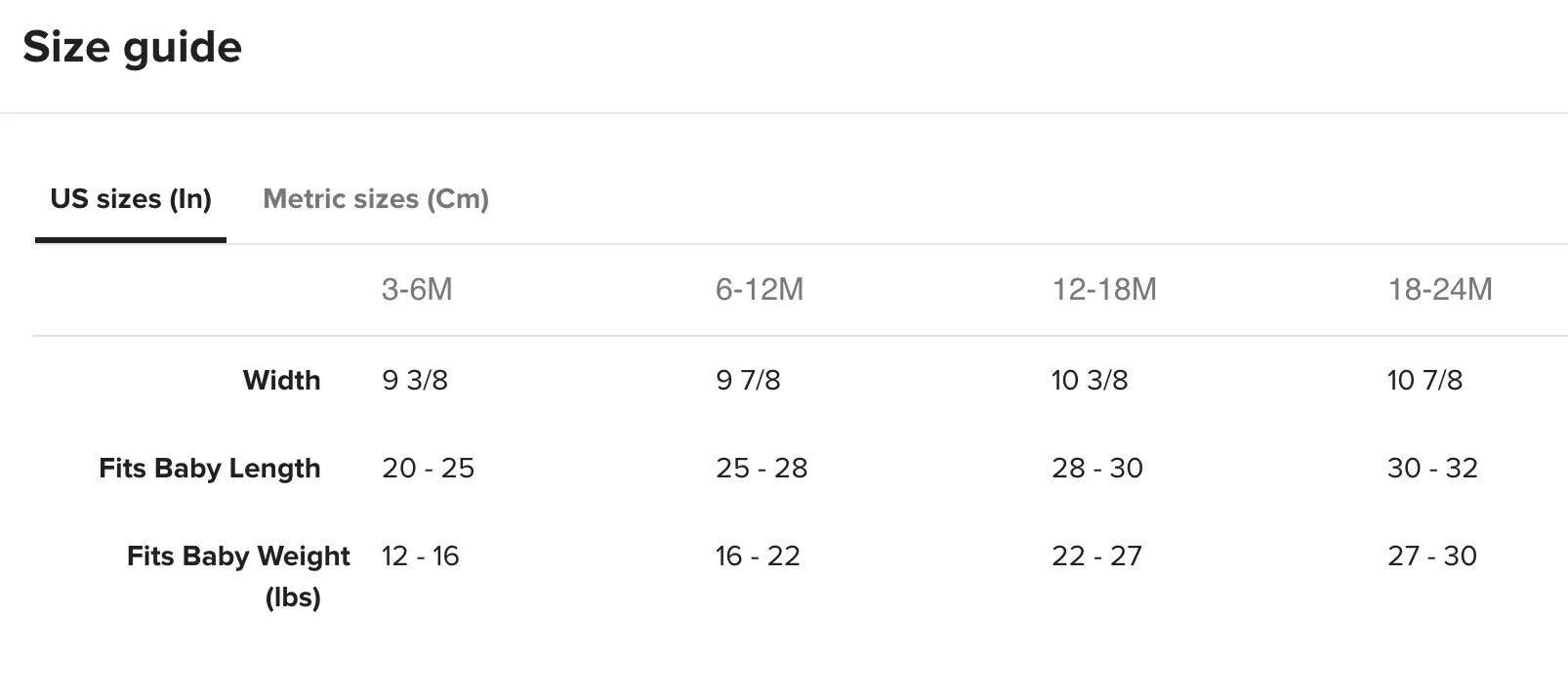Image resolution: width=1568 pixels, height=700 pixels.
Task: Click the 10 3/8 width value
Action: click(1090, 380)
